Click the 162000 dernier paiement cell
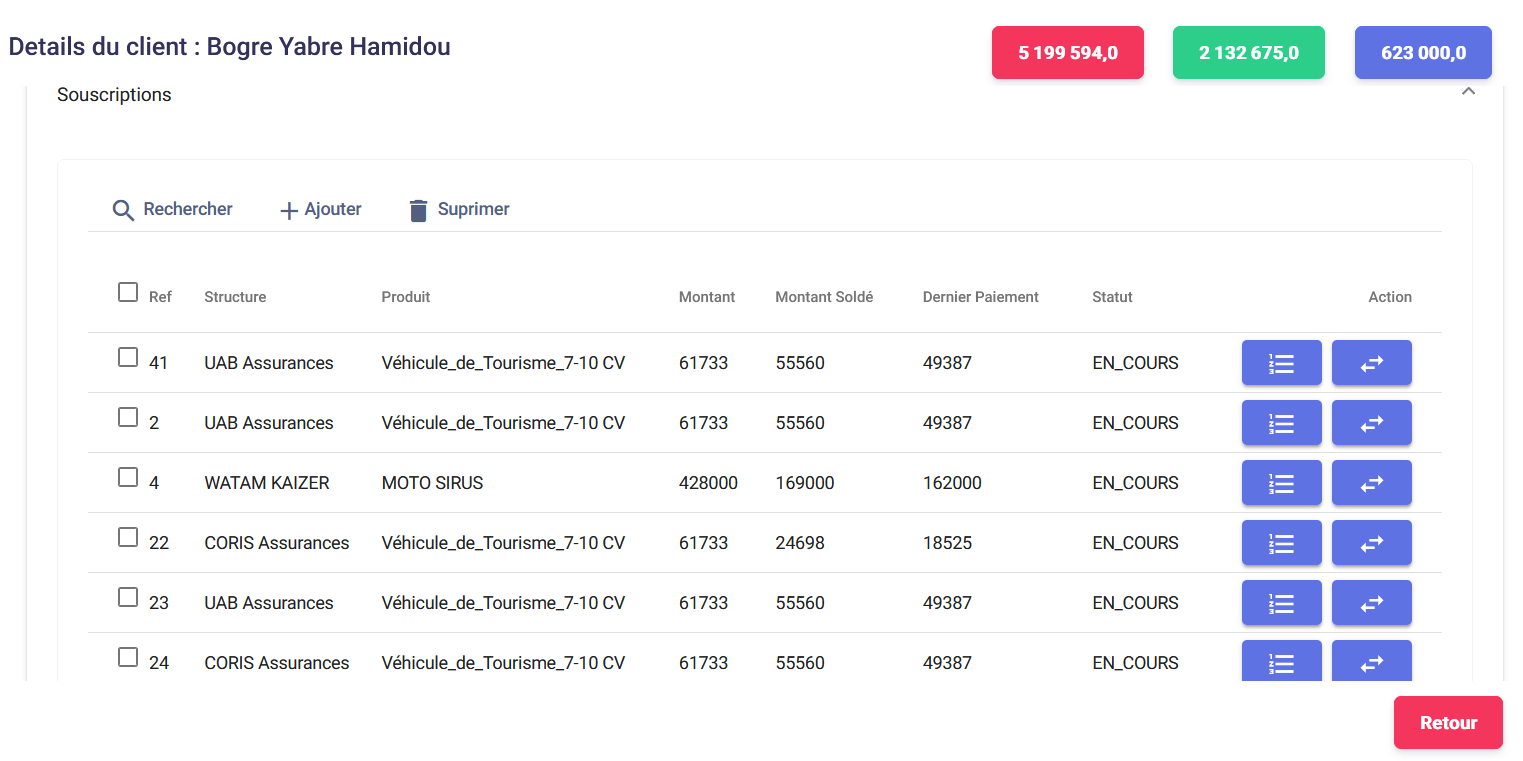 click(x=952, y=483)
